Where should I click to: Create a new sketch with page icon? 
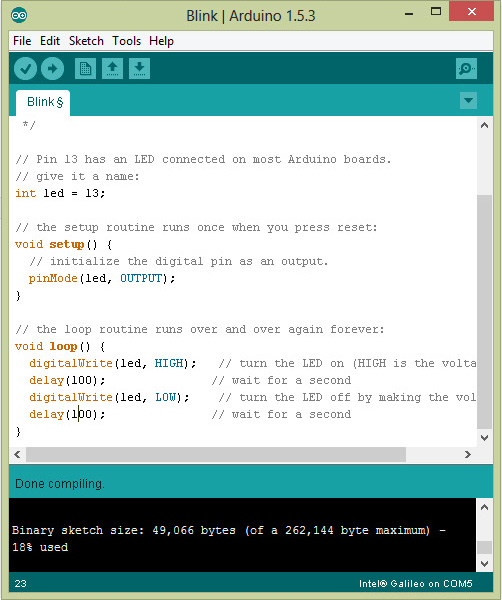click(85, 69)
